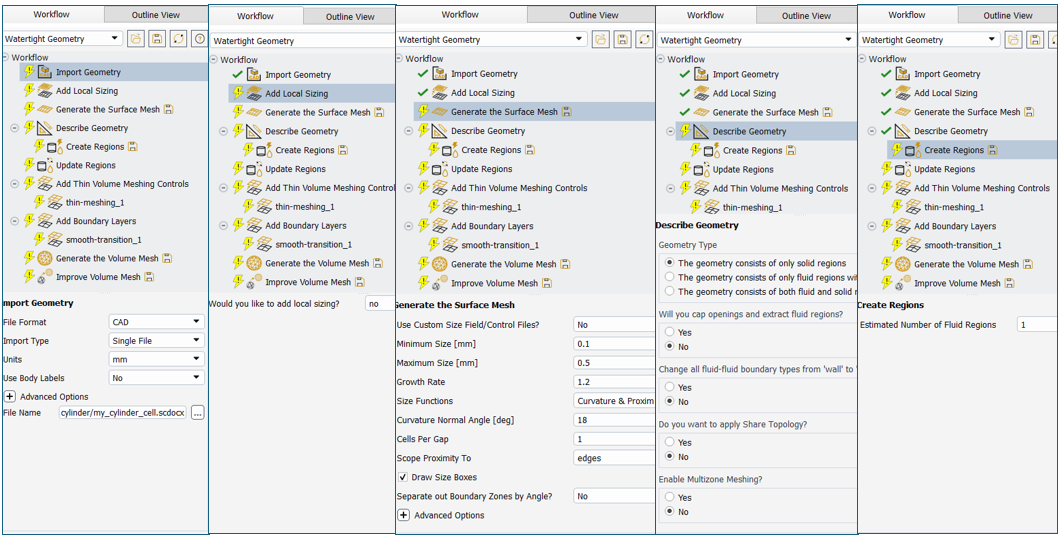This screenshot has height=538, width=1060.
Task: Open the Separate out Boundary Zones by Angle dropdown
Action: click(614, 496)
